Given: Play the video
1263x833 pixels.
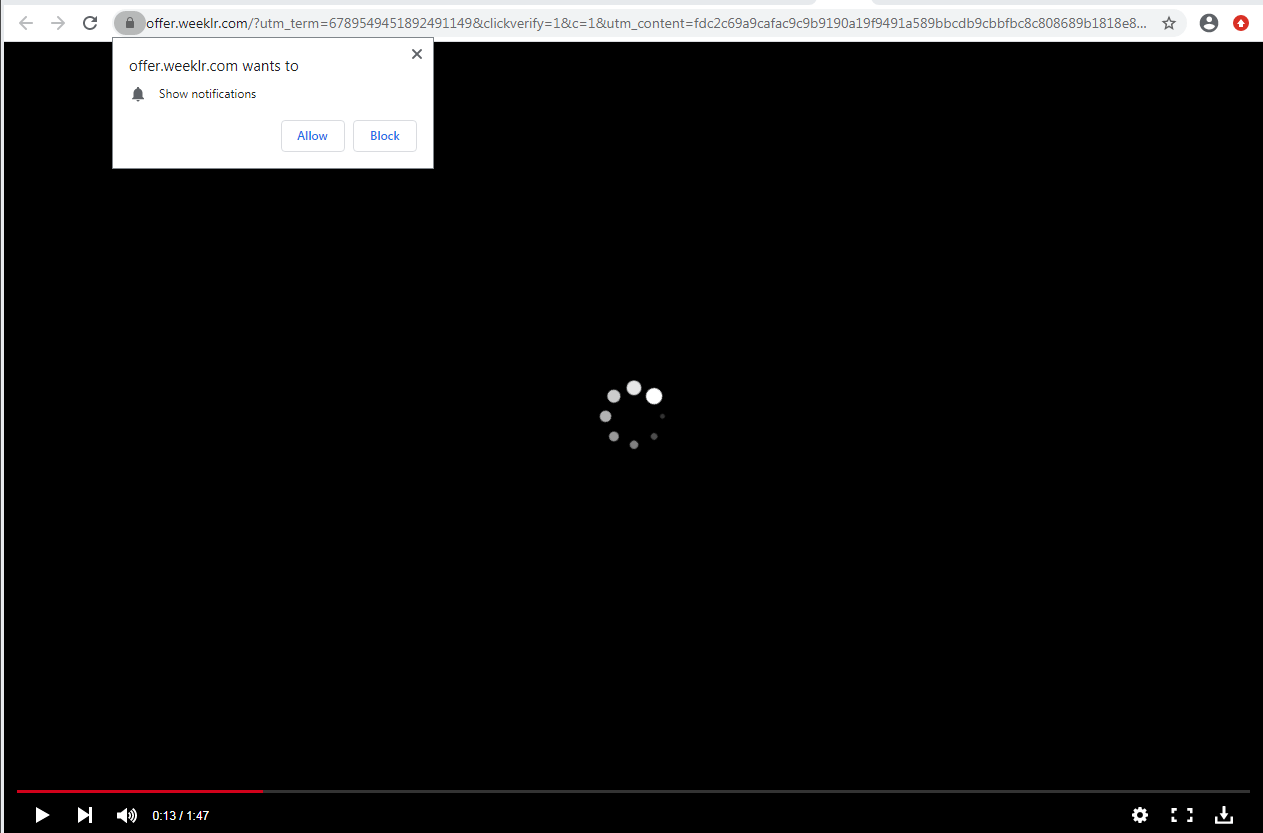Looking at the screenshot, I should pos(42,815).
